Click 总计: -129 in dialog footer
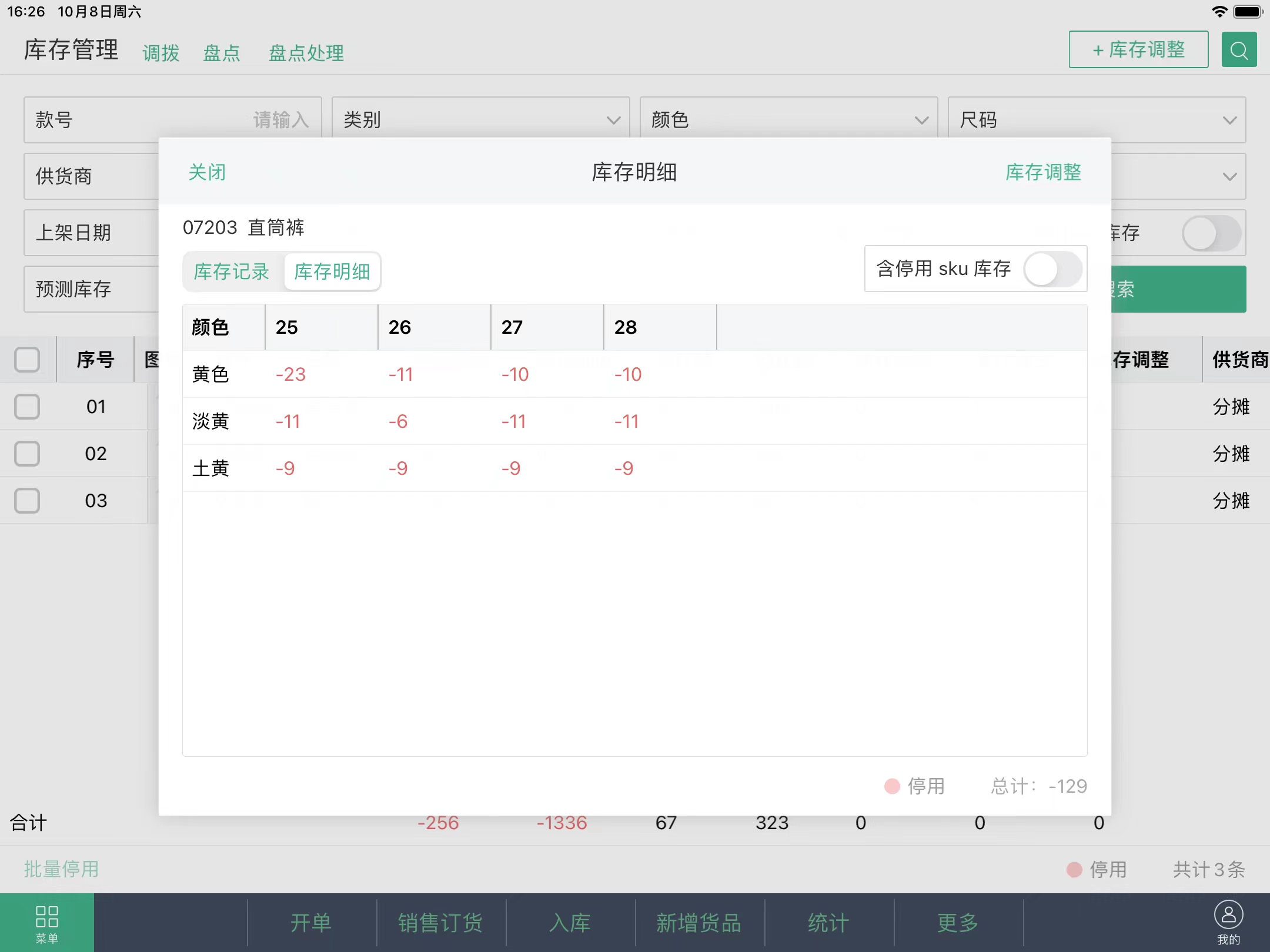This screenshot has width=1270, height=952. click(x=1039, y=786)
